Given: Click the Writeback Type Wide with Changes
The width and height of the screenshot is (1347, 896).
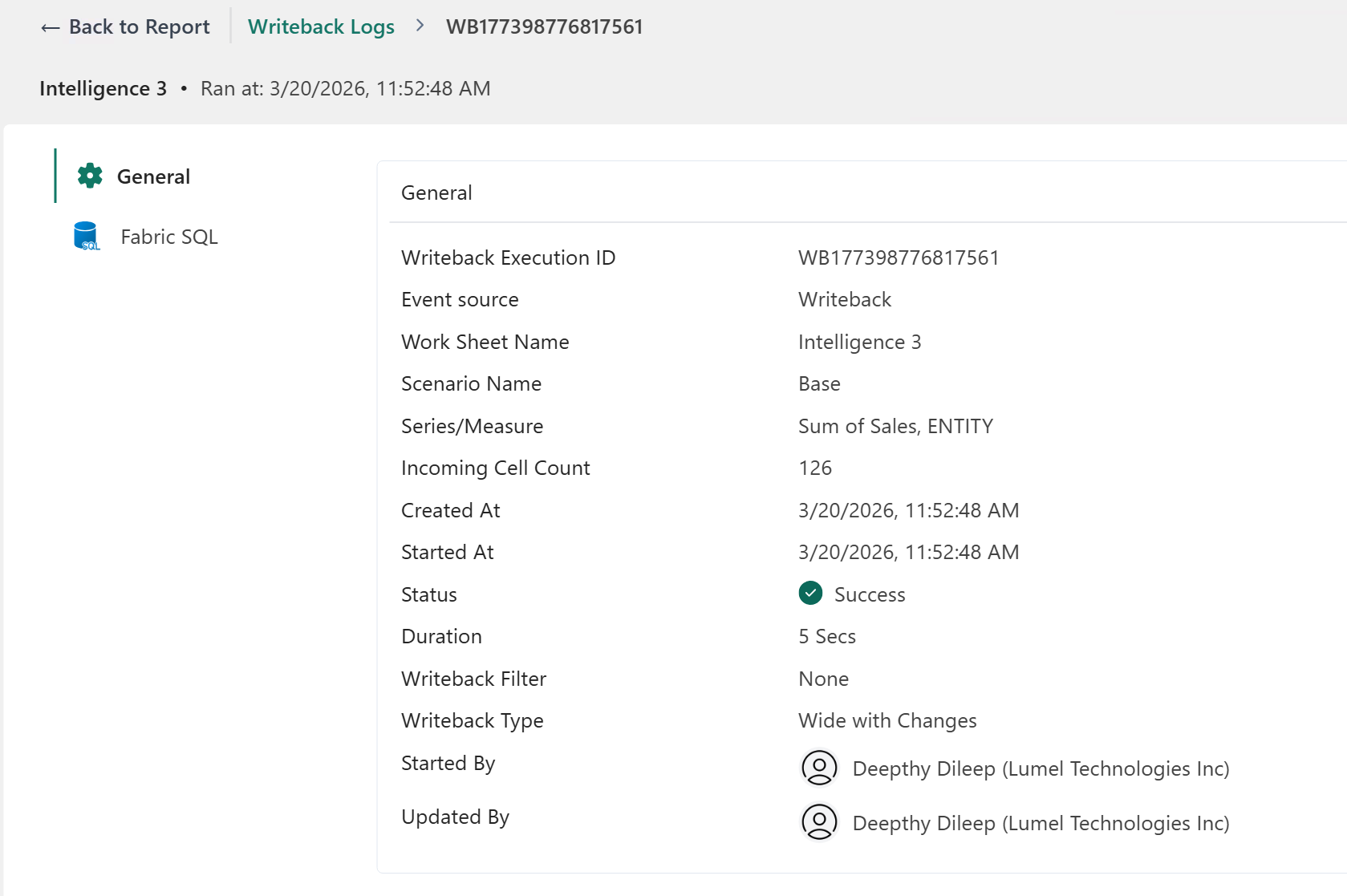Looking at the screenshot, I should tap(887, 720).
